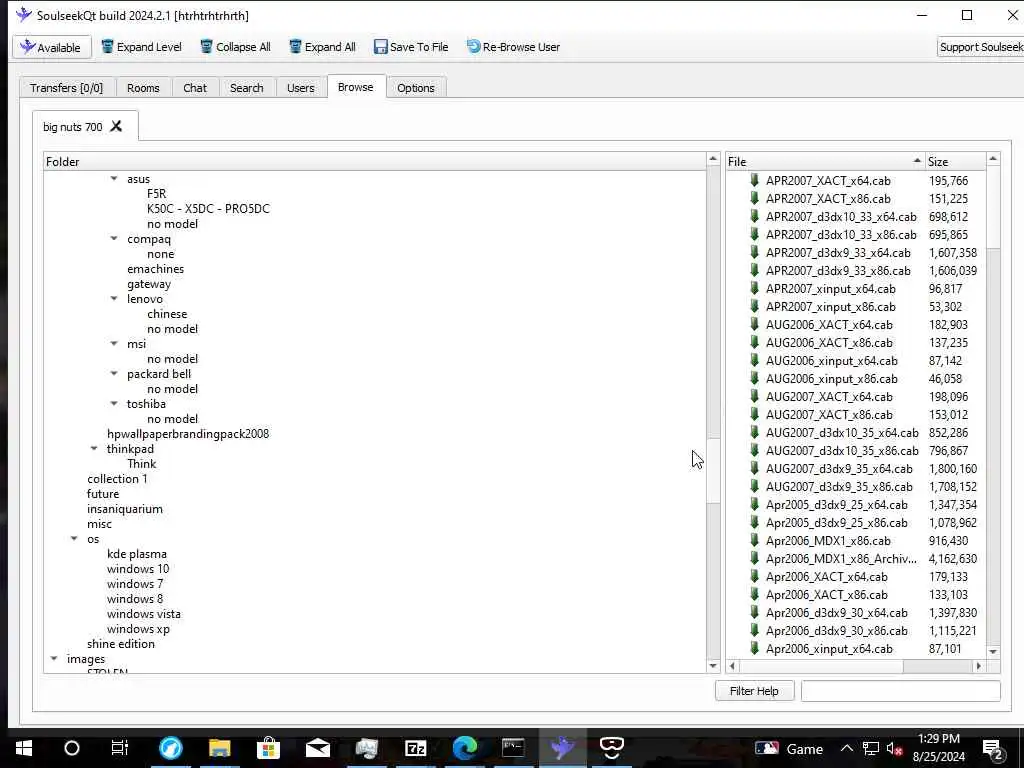The image size is (1024, 768).
Task: Select the shine edition folder
Action: click(121, 644)
